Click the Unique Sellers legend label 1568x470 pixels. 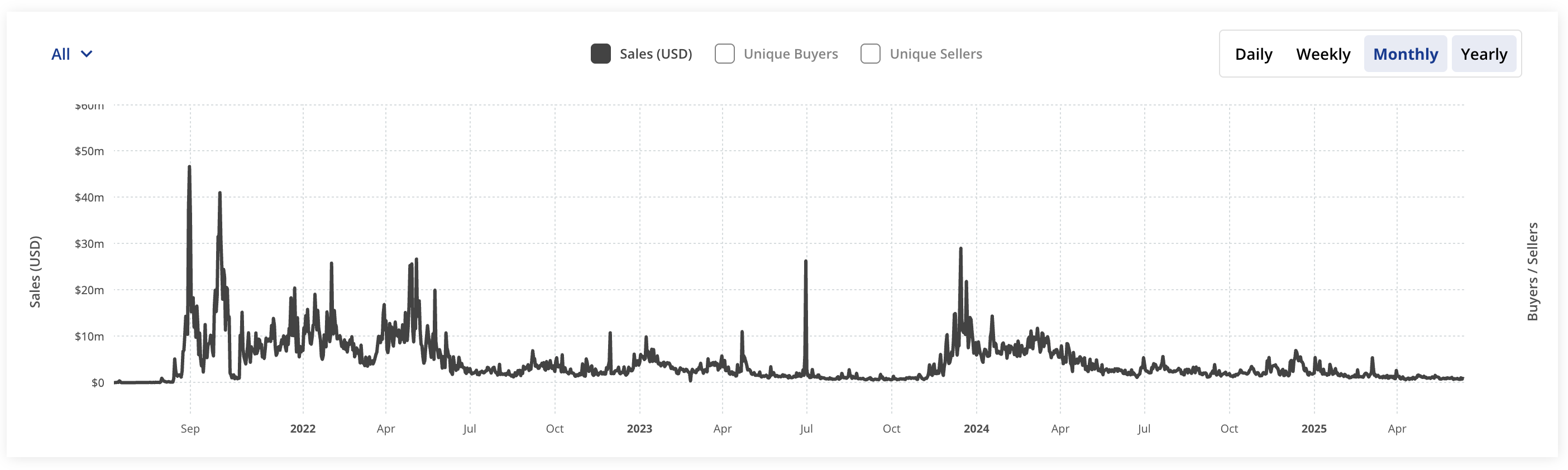(x=935, y=54)
